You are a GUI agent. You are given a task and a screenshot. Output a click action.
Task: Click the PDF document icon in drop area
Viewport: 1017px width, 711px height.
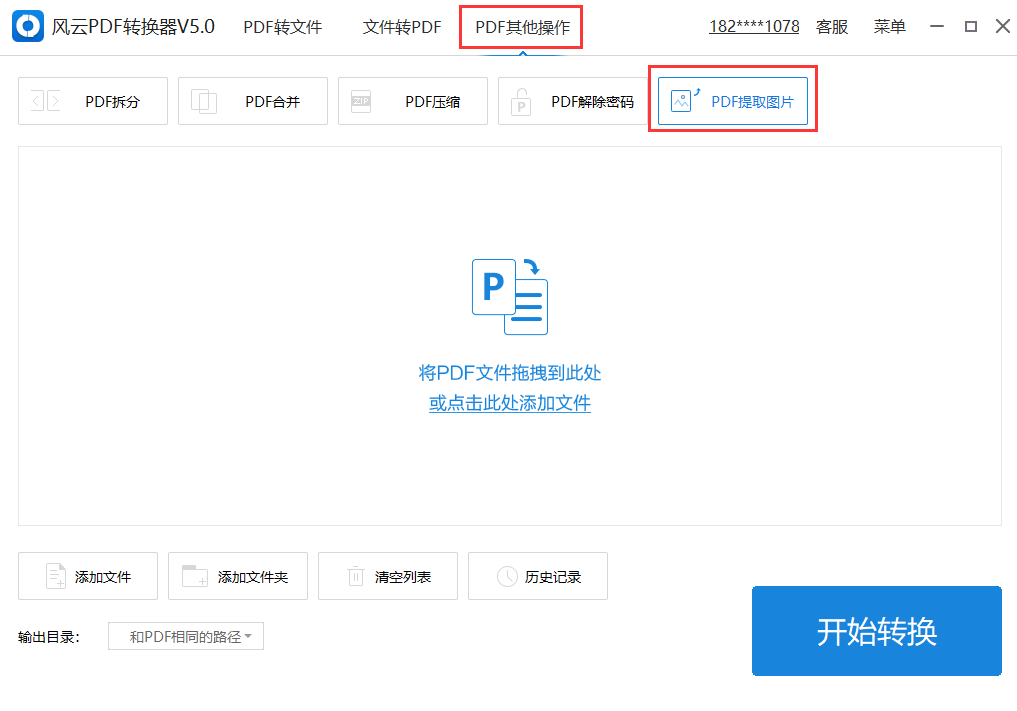pos(509,296)
